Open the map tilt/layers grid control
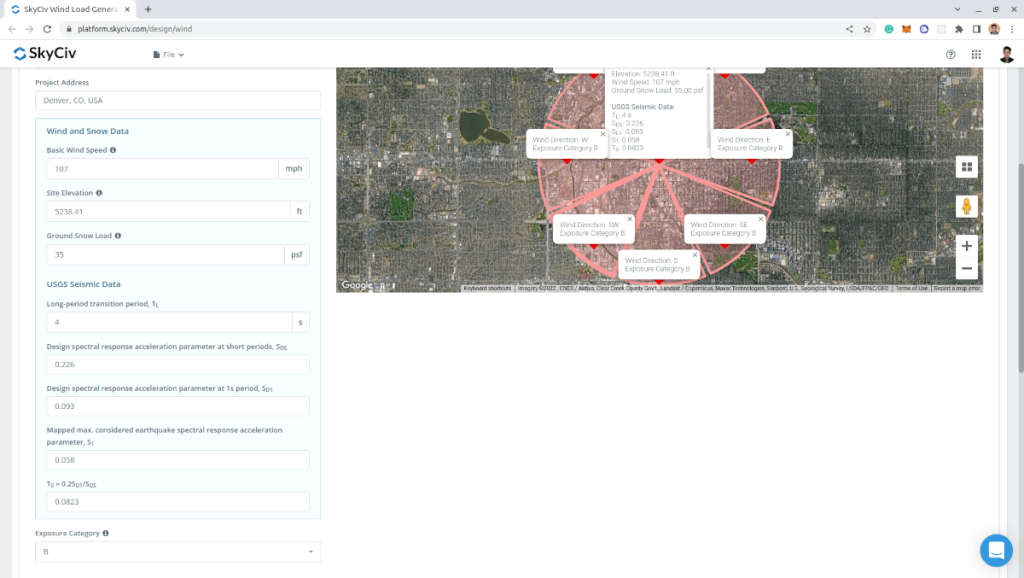 tap(966, 167)
